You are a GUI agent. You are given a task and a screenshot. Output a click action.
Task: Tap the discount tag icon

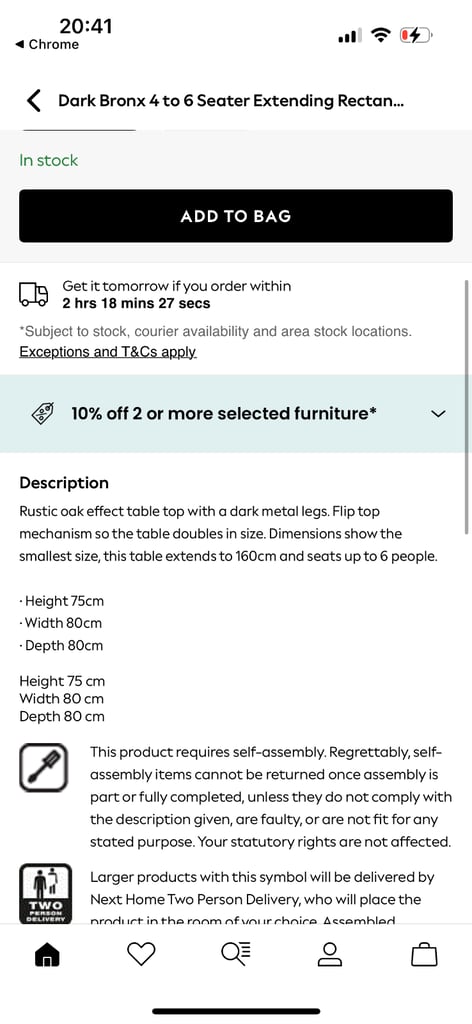(x=43, y=413)
